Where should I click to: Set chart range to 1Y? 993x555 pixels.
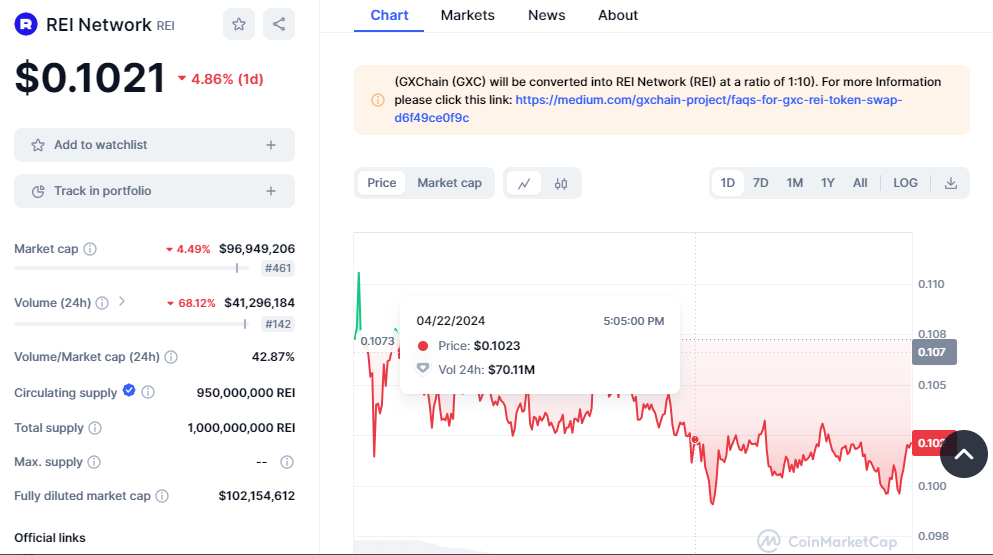(827, 183)
